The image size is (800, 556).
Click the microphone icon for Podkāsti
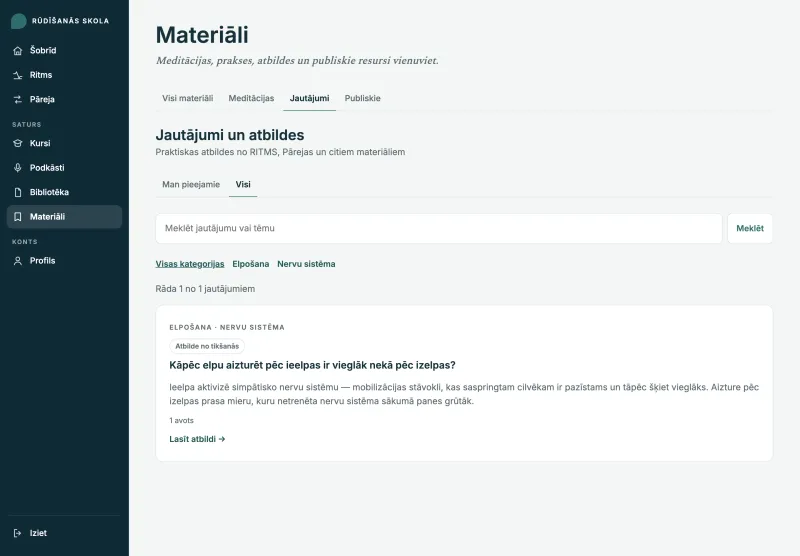[x=18, y=168]
